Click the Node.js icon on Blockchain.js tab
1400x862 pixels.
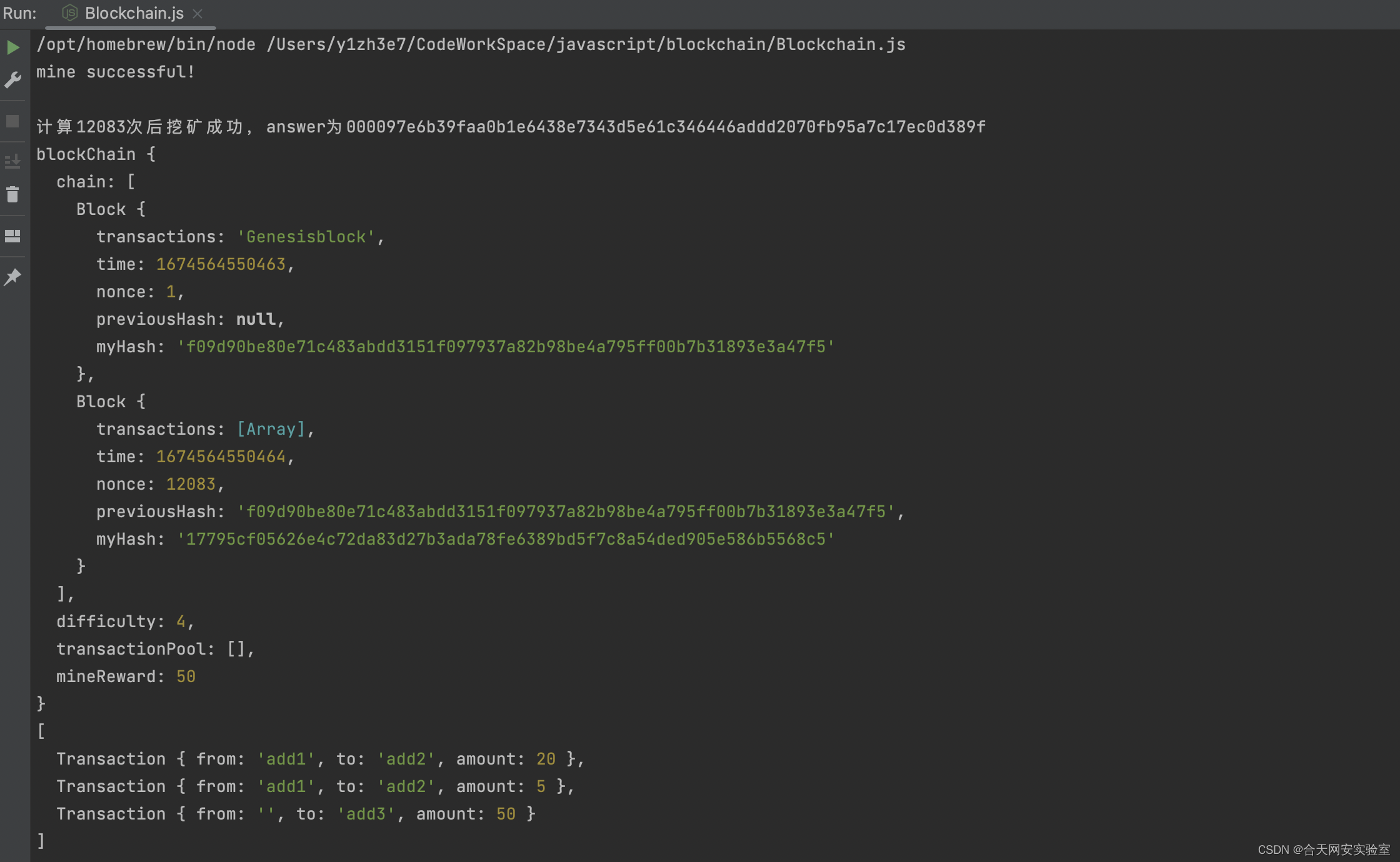point(70,12)
